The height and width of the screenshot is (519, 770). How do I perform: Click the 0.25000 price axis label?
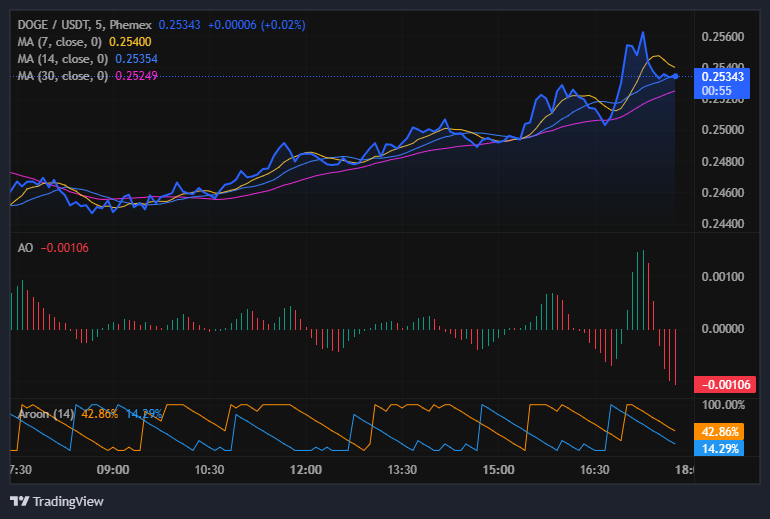(x=722, y=130)
